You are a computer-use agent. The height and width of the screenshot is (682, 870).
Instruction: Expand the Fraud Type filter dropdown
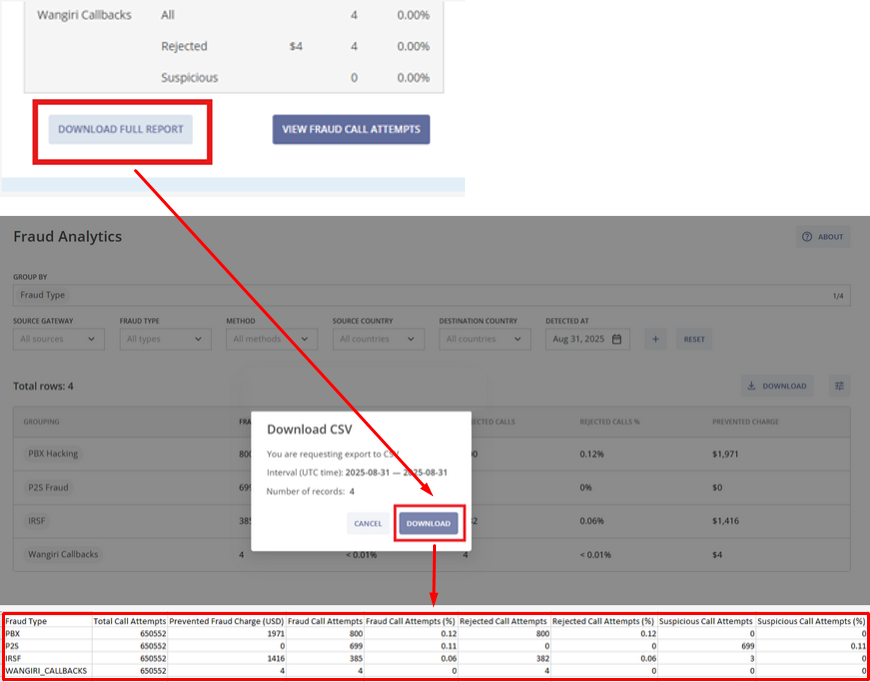(x=164, y=339)
